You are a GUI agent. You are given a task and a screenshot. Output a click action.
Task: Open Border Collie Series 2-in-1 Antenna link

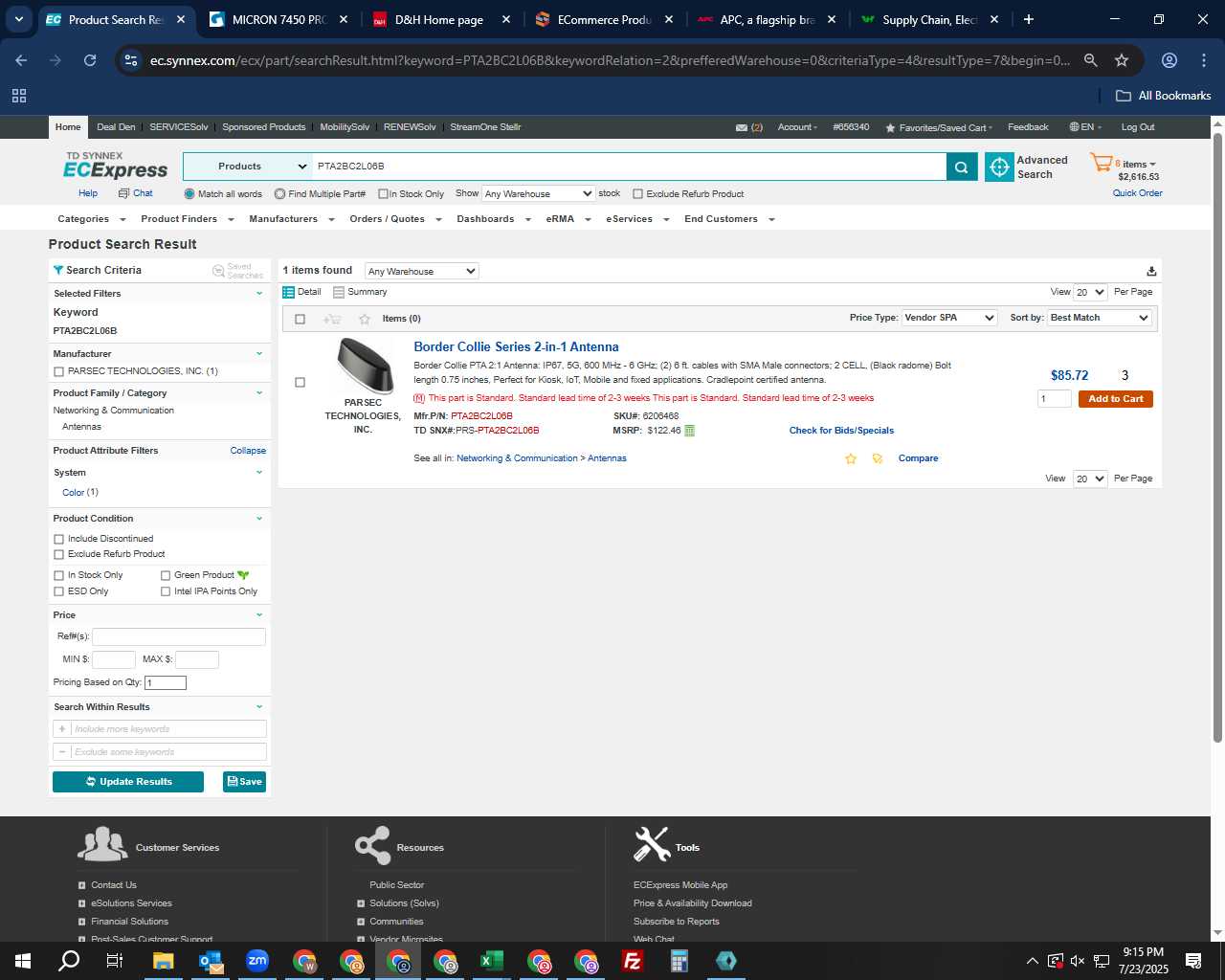tap(516, 347)
